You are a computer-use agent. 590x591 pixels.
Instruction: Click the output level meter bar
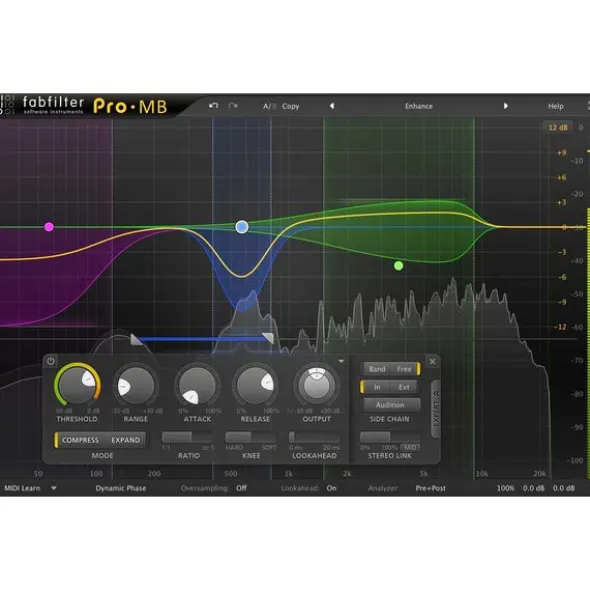(588, 343)
